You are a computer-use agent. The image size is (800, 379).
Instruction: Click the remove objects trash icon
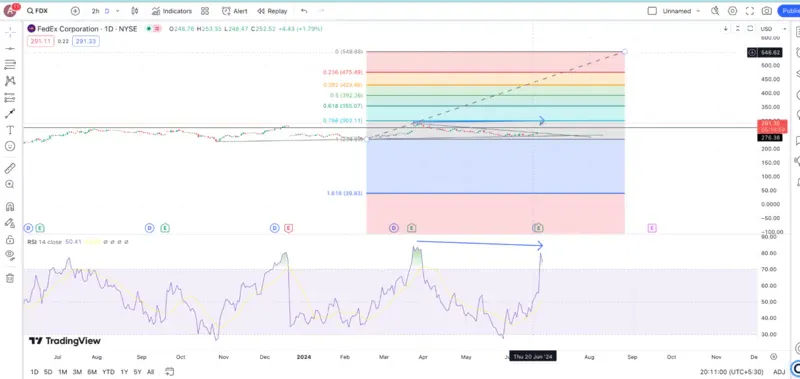coord(10,278)
